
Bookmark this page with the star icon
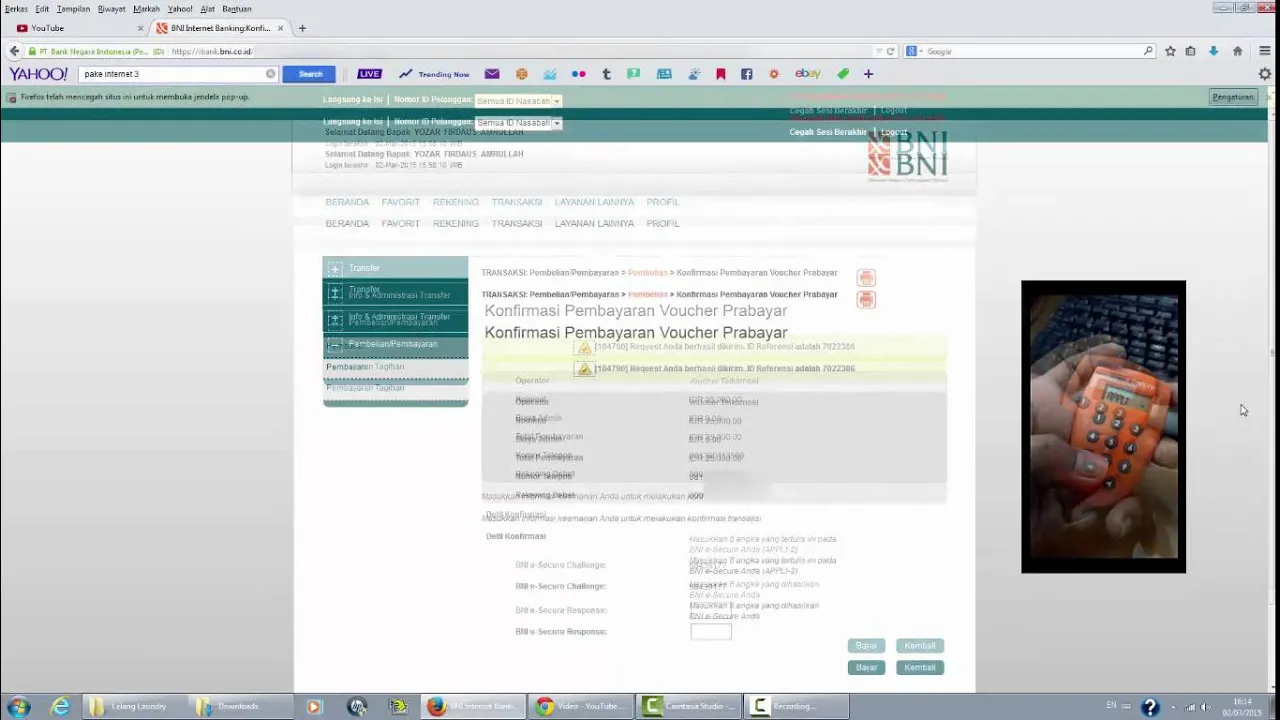click(1170, 51)
